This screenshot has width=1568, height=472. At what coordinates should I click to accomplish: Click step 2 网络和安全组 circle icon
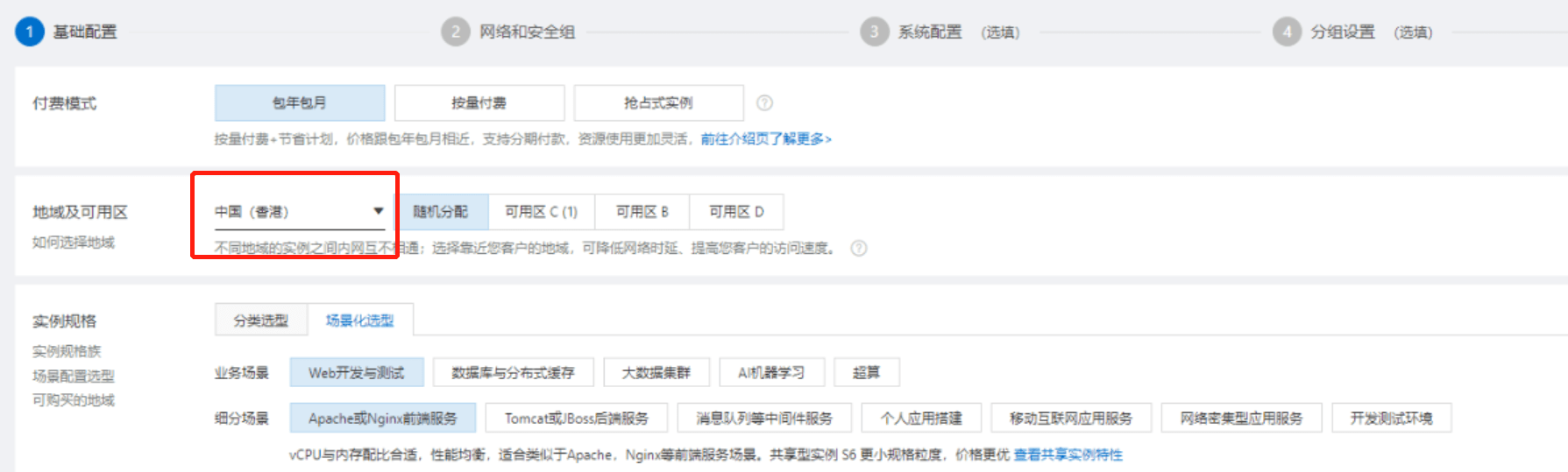pyautogui.click(x=455, y=32)
